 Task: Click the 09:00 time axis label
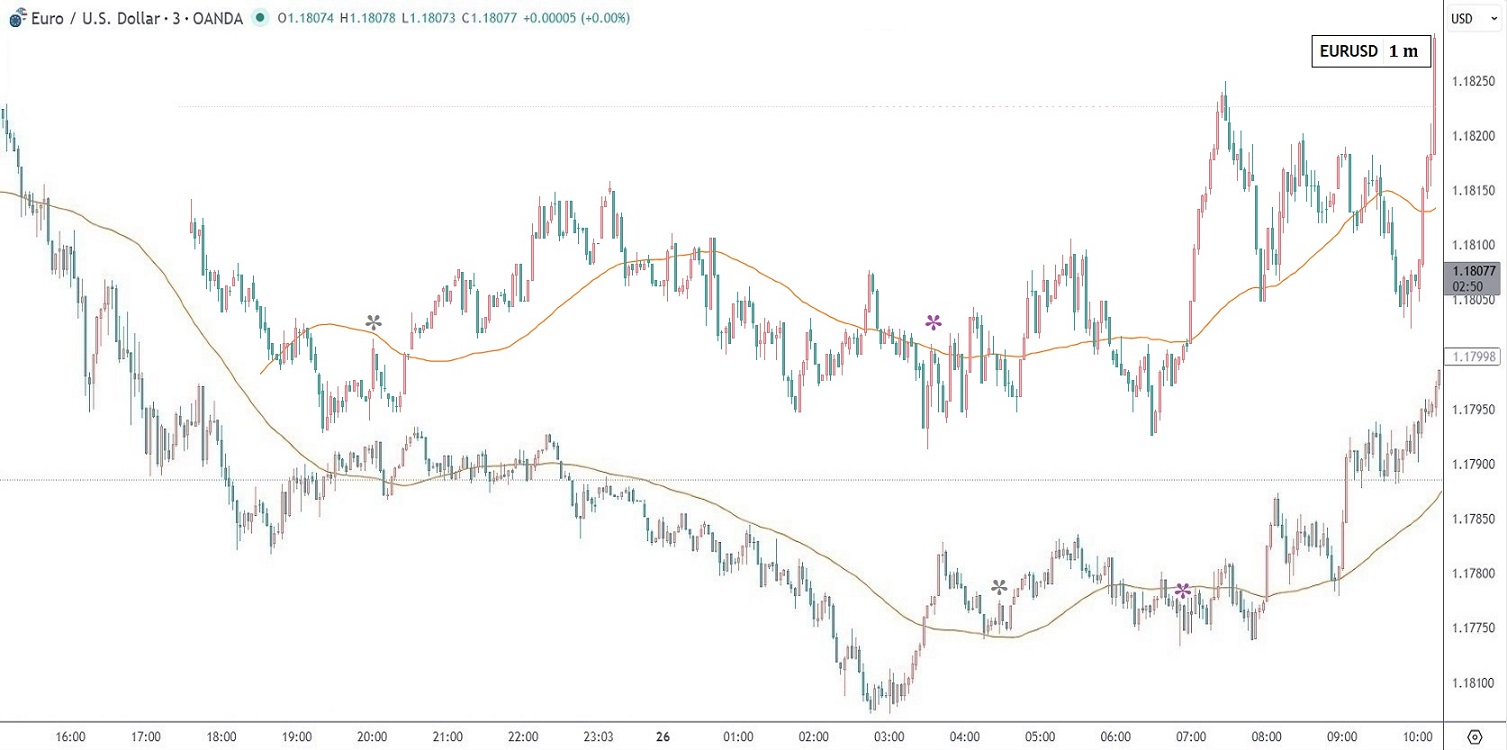coord(1342,737)
